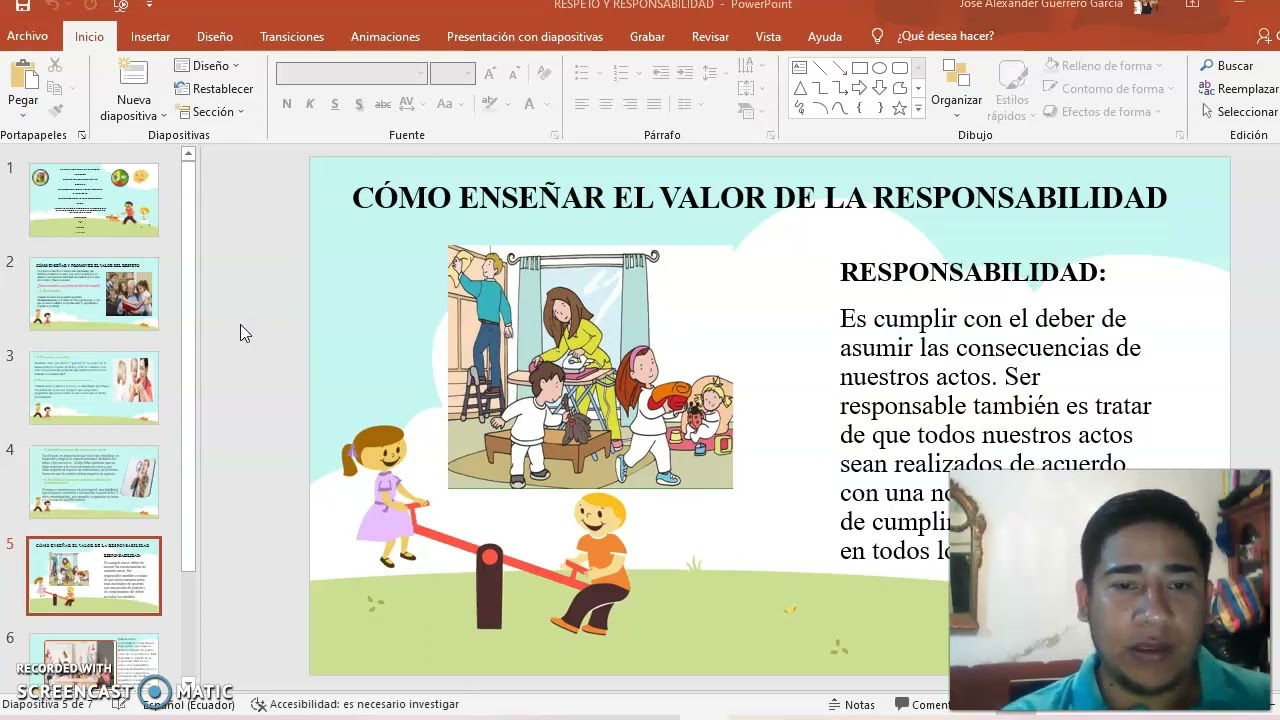Toggle text shadow formatting
The image size is (1280, 720).
(358, 104)
